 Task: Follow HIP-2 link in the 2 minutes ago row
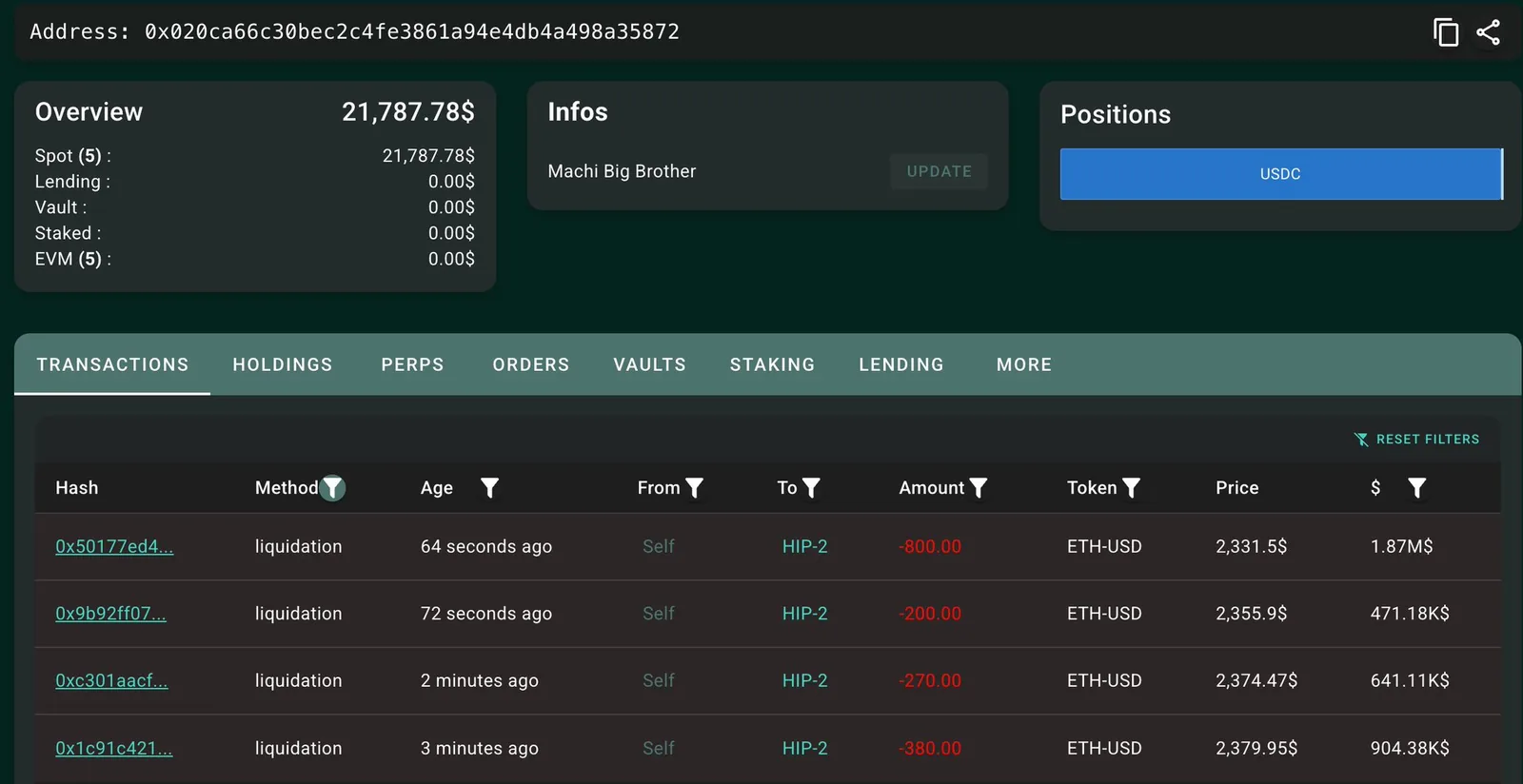coord(805,680)
